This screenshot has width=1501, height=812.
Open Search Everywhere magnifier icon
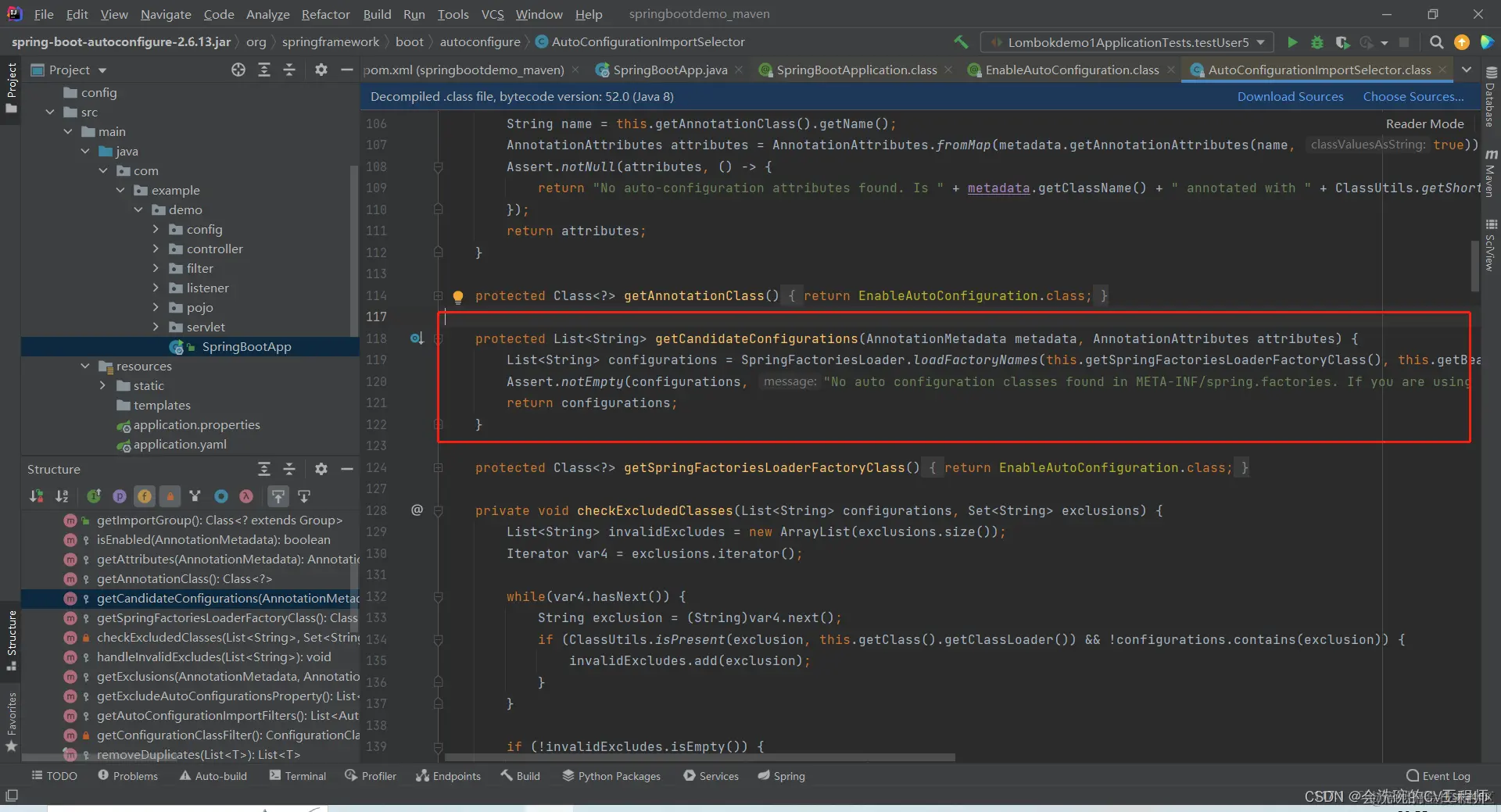[x=1436, y=42]
